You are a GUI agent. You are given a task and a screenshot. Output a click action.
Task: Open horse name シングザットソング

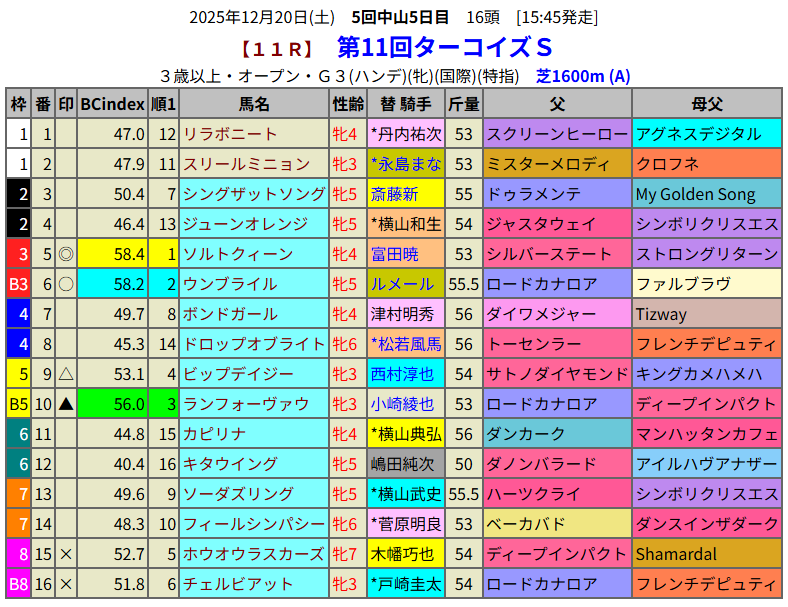254,194
